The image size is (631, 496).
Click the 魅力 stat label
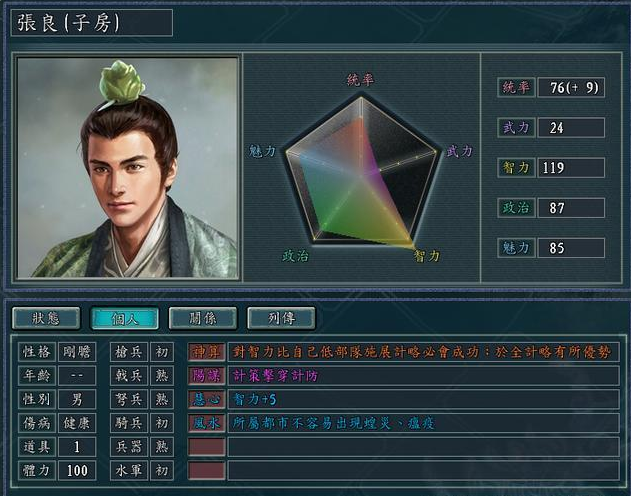click(x=516, y=248)
